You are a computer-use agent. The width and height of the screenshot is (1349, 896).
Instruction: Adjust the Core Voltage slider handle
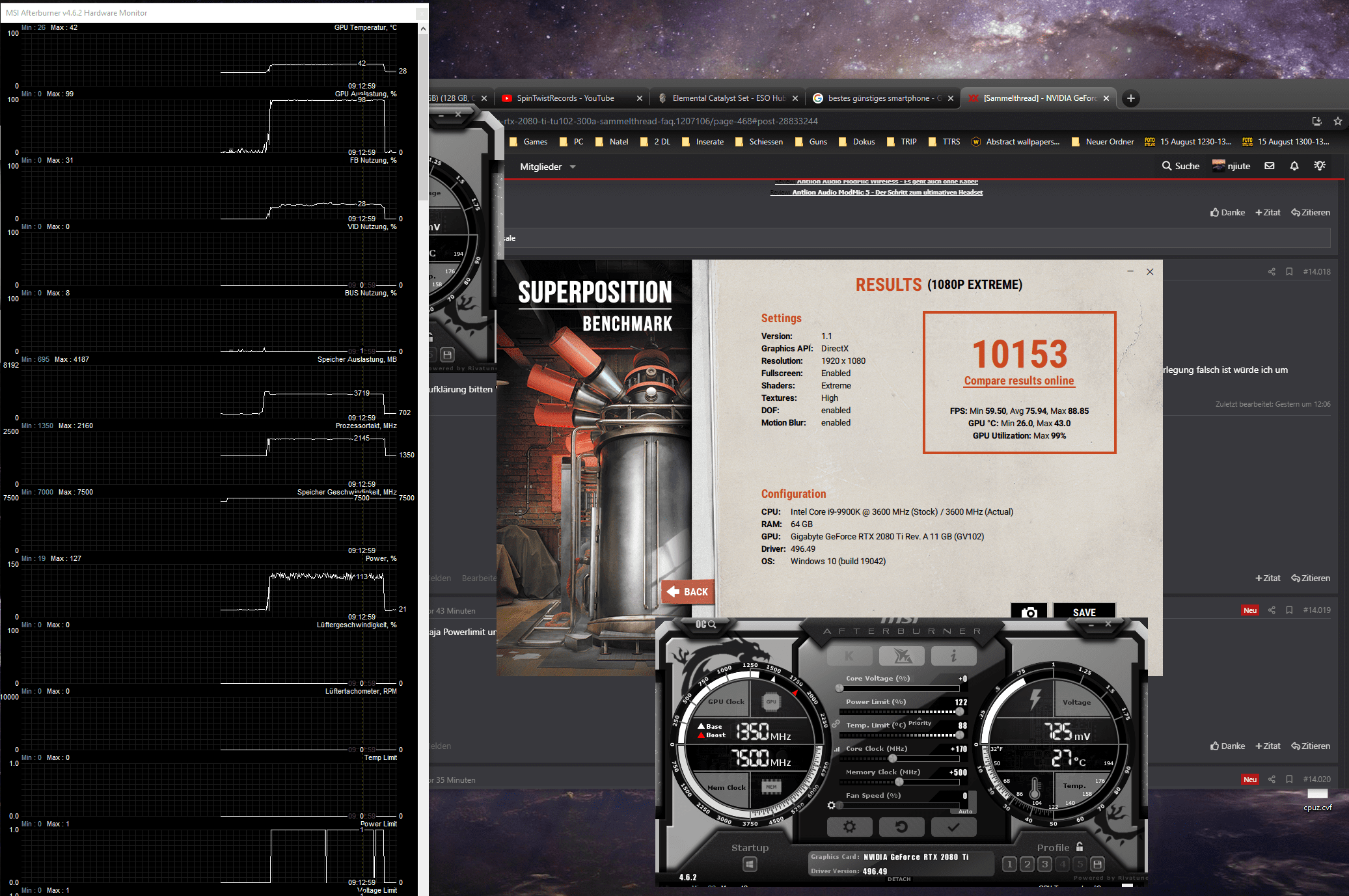tap(839, 688)
